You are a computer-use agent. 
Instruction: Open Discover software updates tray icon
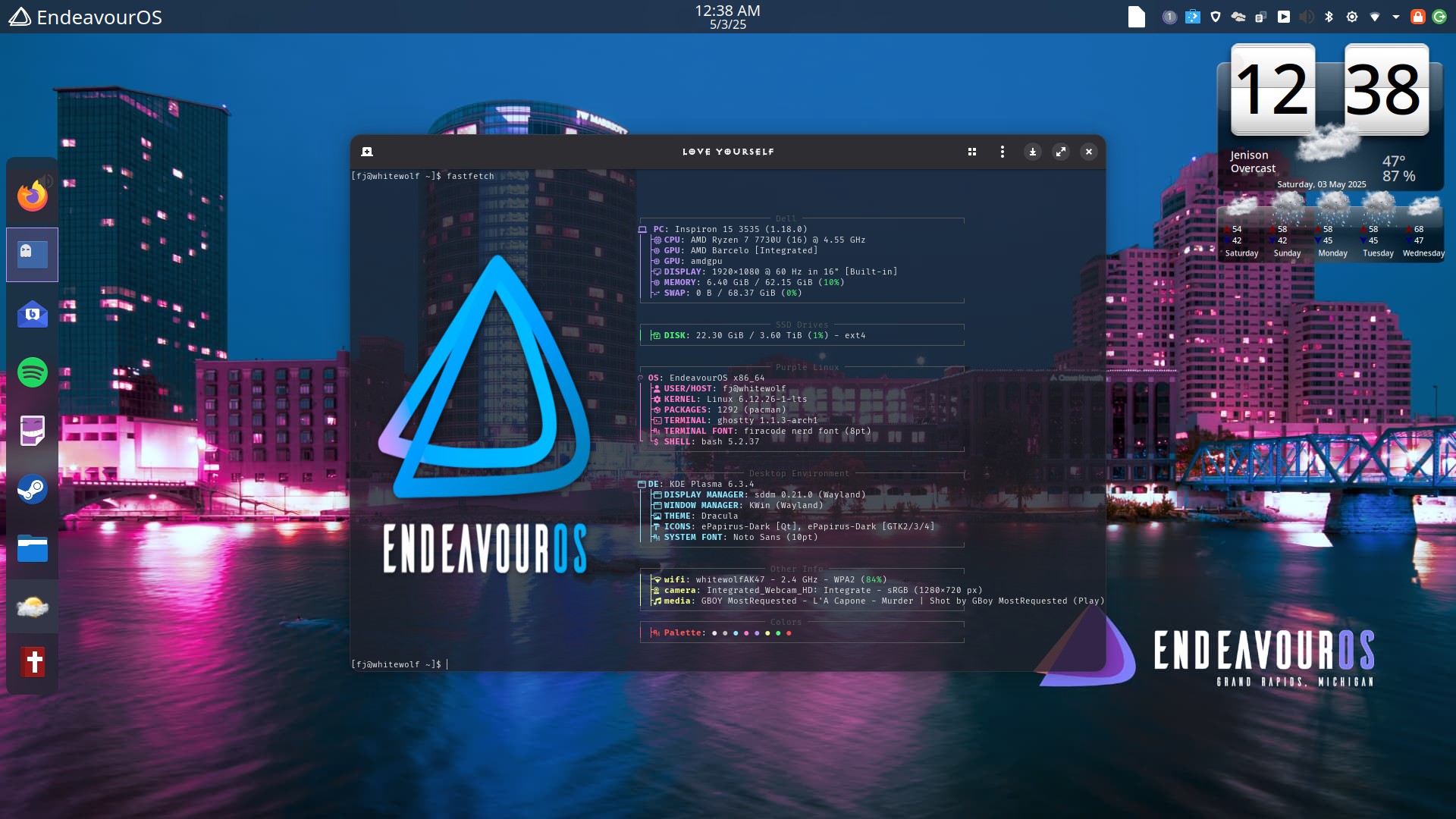pyautogui.click(x=1193, y=17)
